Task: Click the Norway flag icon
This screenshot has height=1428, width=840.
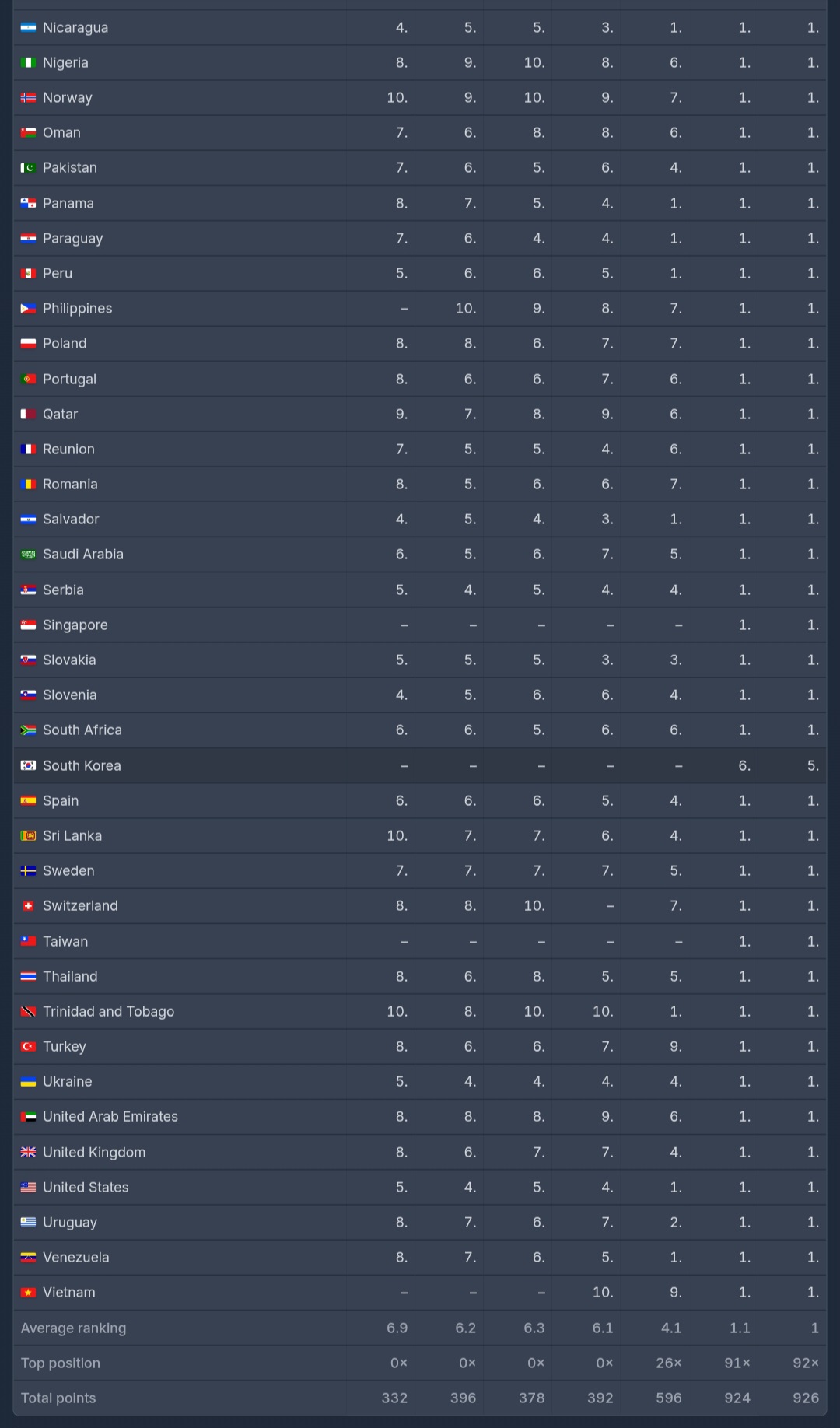Action: pos(28,98)
